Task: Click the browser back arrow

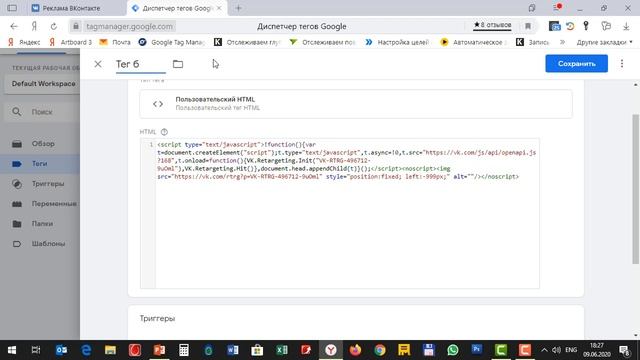Action: point(14,26)
